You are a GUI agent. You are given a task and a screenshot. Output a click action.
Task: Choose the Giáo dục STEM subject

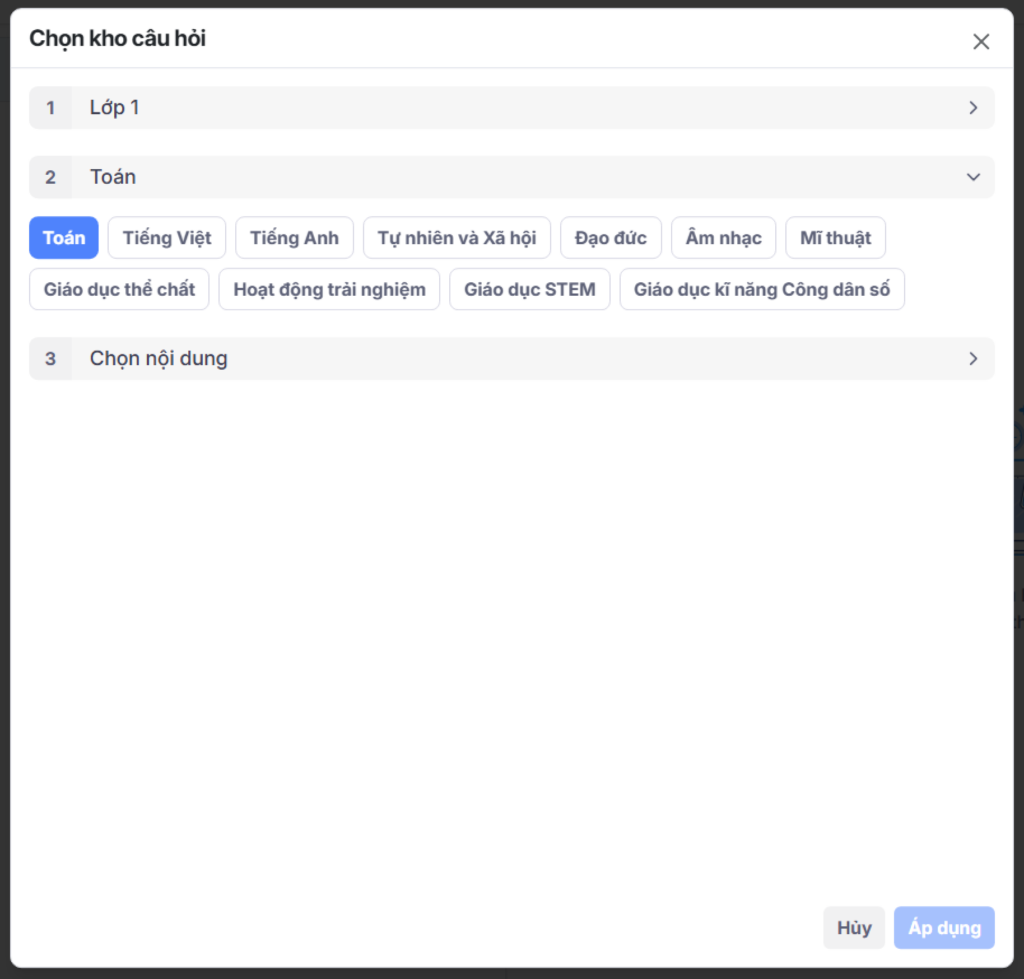coord(529,290)
